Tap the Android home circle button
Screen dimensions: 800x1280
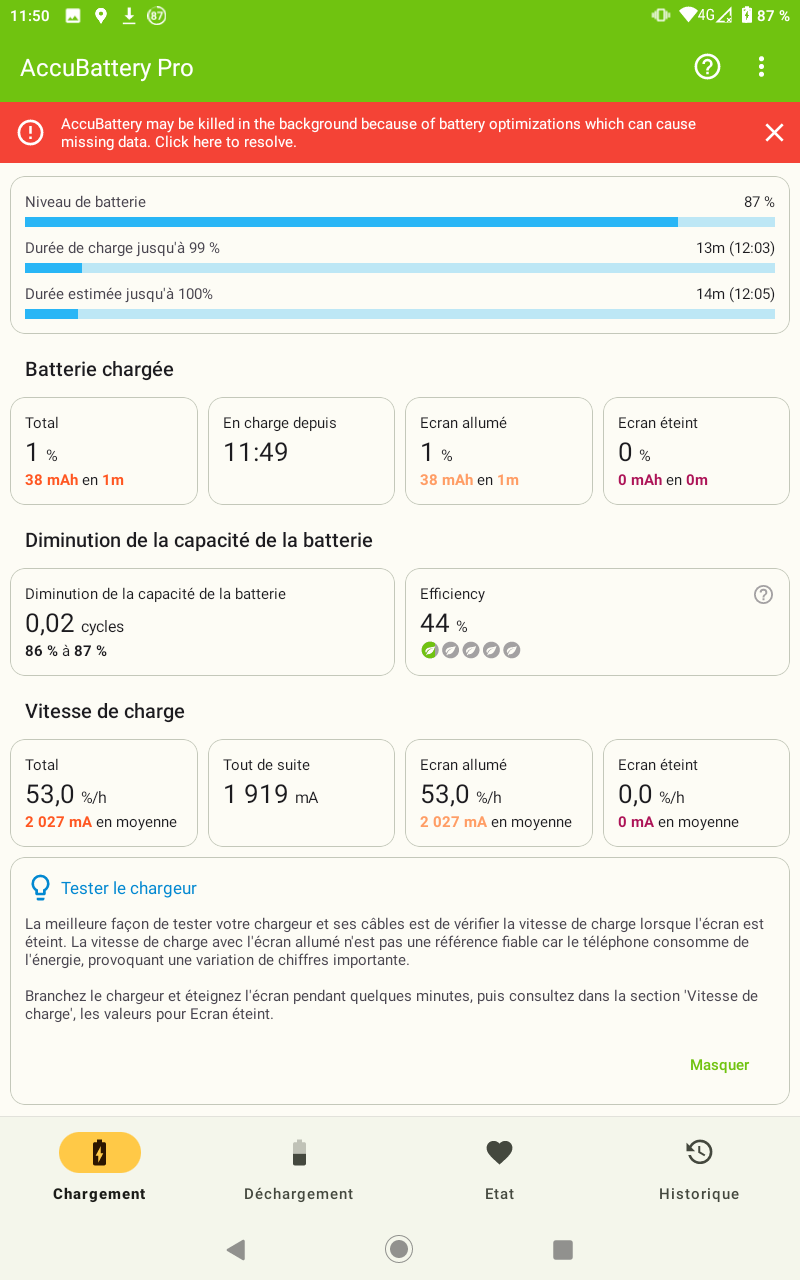pos(399,1249)
